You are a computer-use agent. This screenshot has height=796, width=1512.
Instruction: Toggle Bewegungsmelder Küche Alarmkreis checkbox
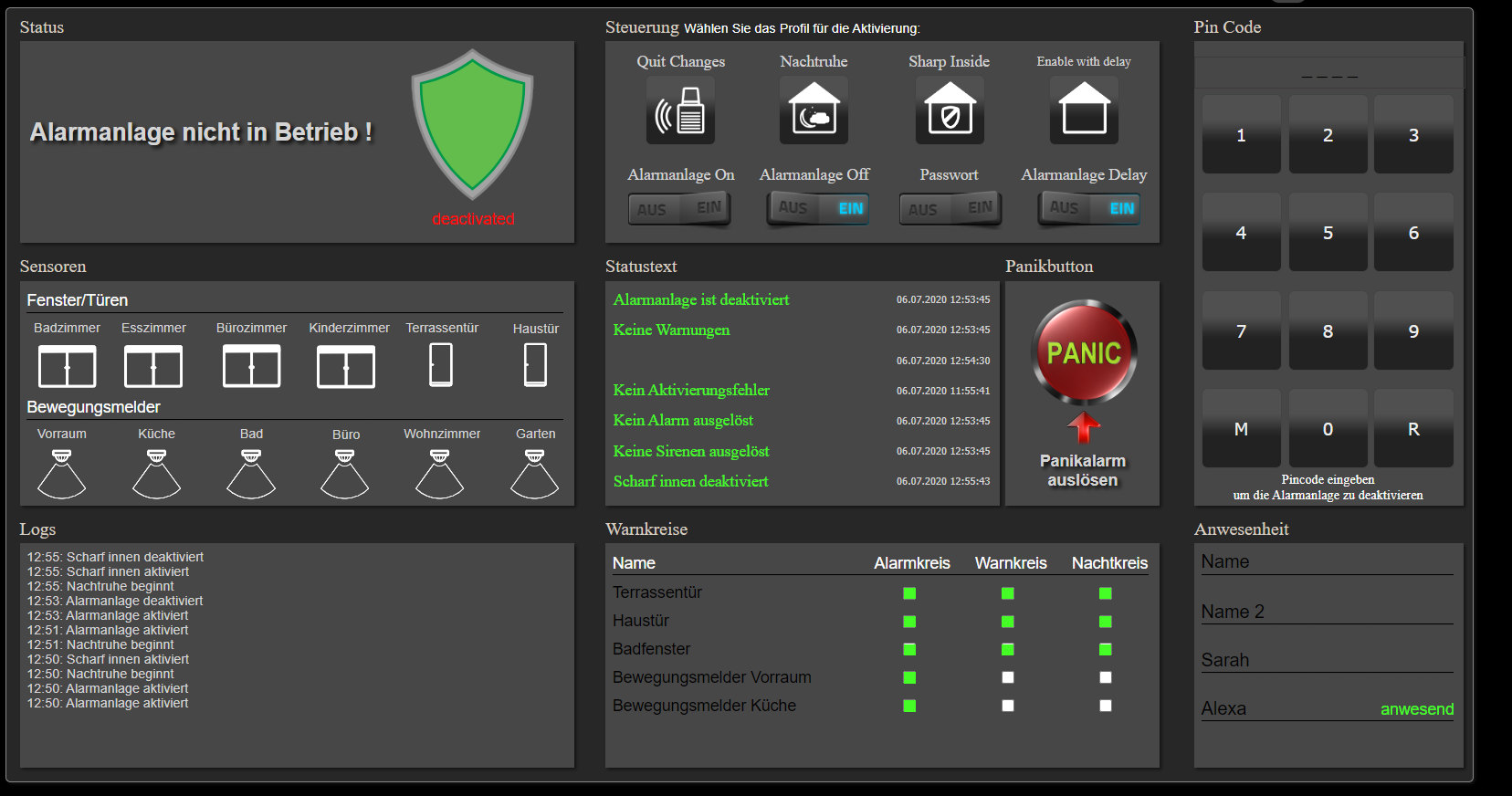pyautogui.click(x=909, y=706)
